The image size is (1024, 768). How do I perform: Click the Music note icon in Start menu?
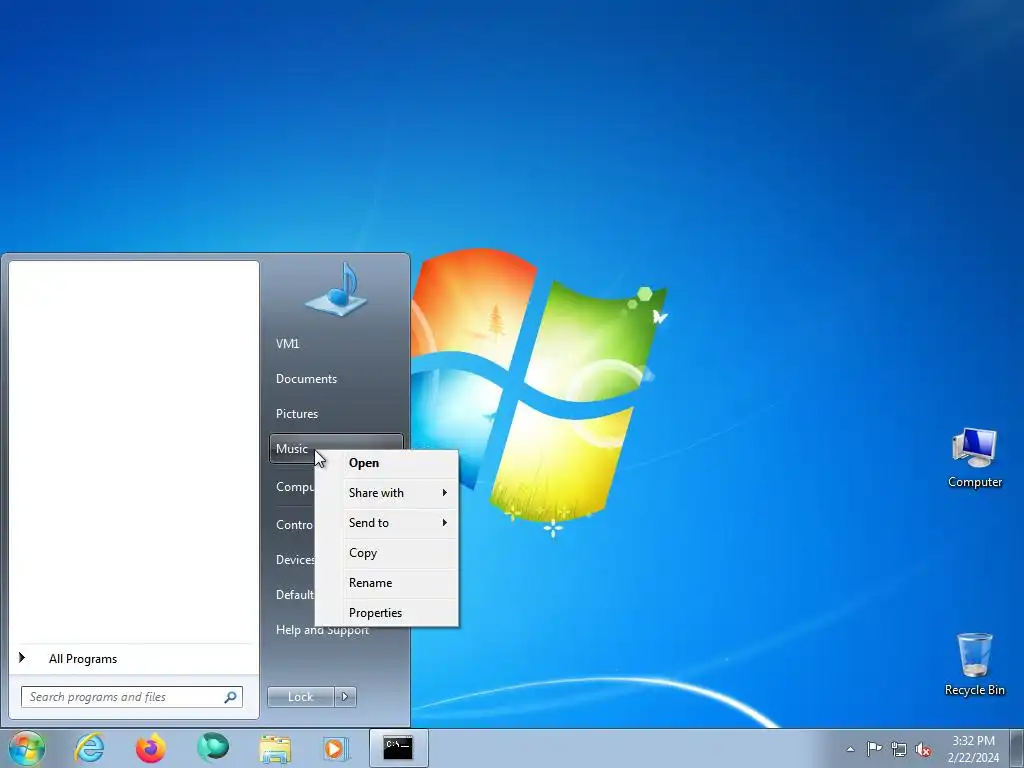click(x=336, y=290)
